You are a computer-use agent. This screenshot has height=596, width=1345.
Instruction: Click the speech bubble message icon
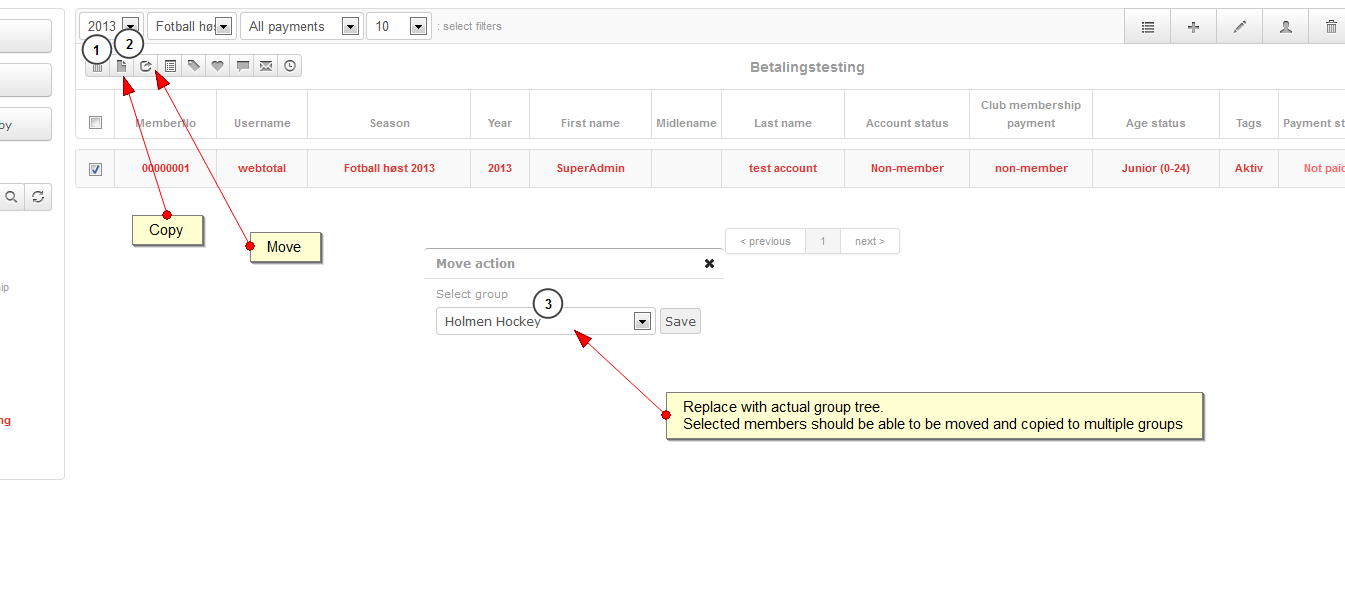(242, 66)
